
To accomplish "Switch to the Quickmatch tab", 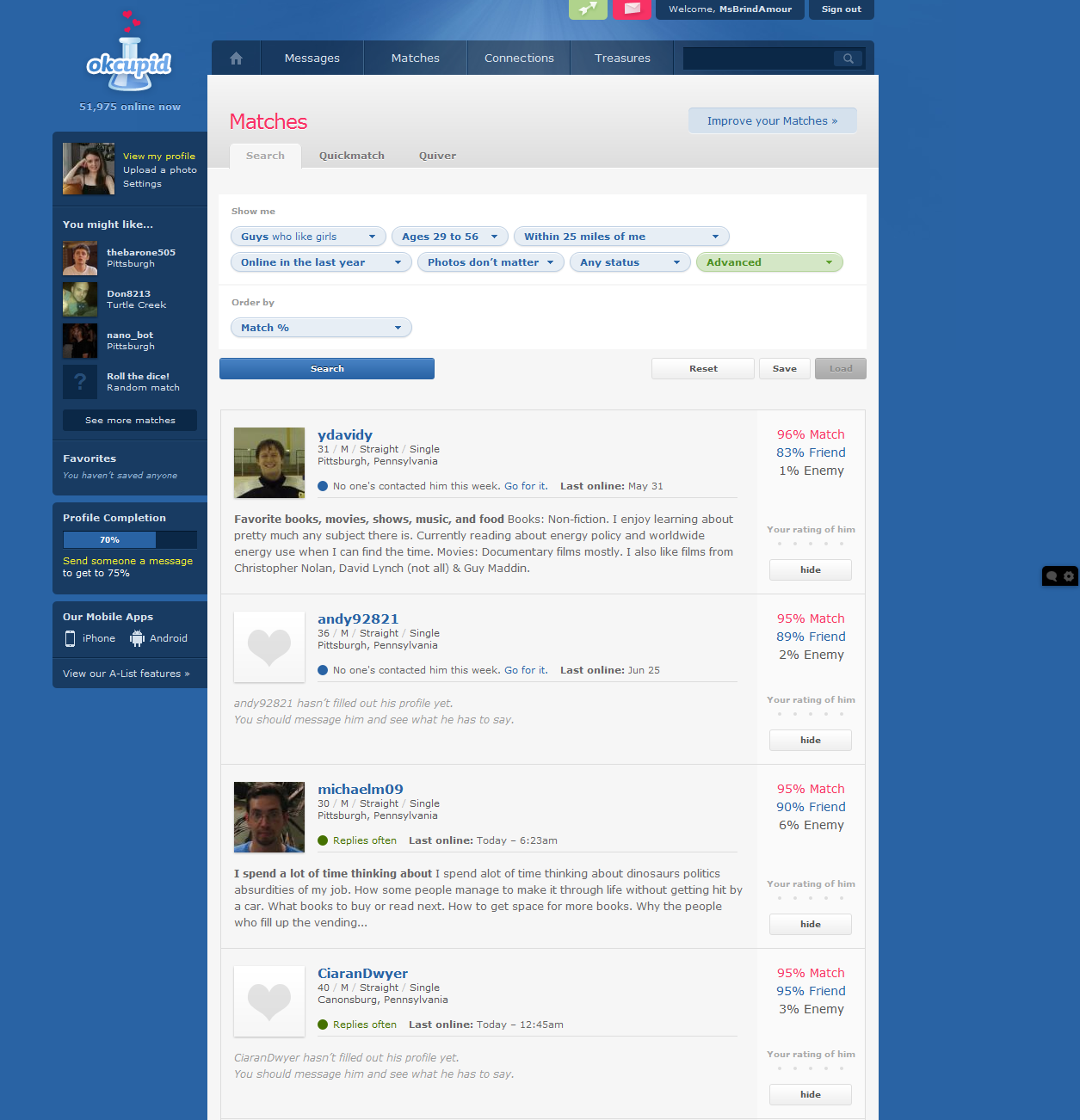I will click(x=351, y=156).
